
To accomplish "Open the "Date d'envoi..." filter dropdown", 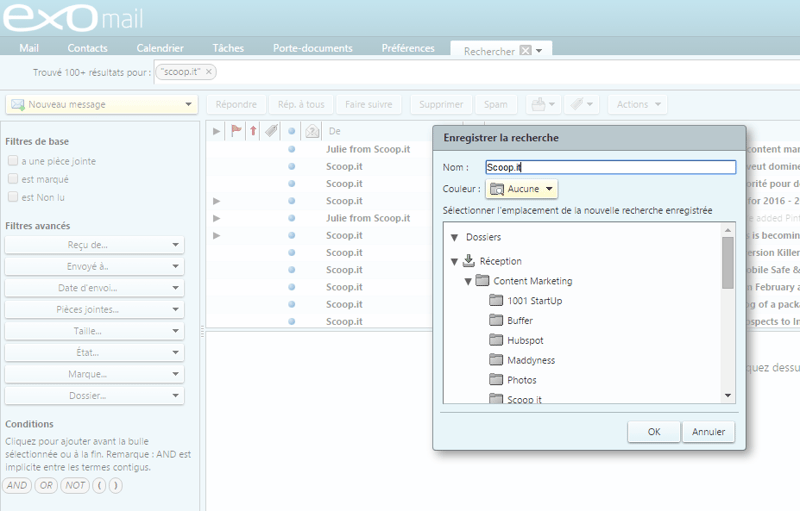I will pos(94,288).
